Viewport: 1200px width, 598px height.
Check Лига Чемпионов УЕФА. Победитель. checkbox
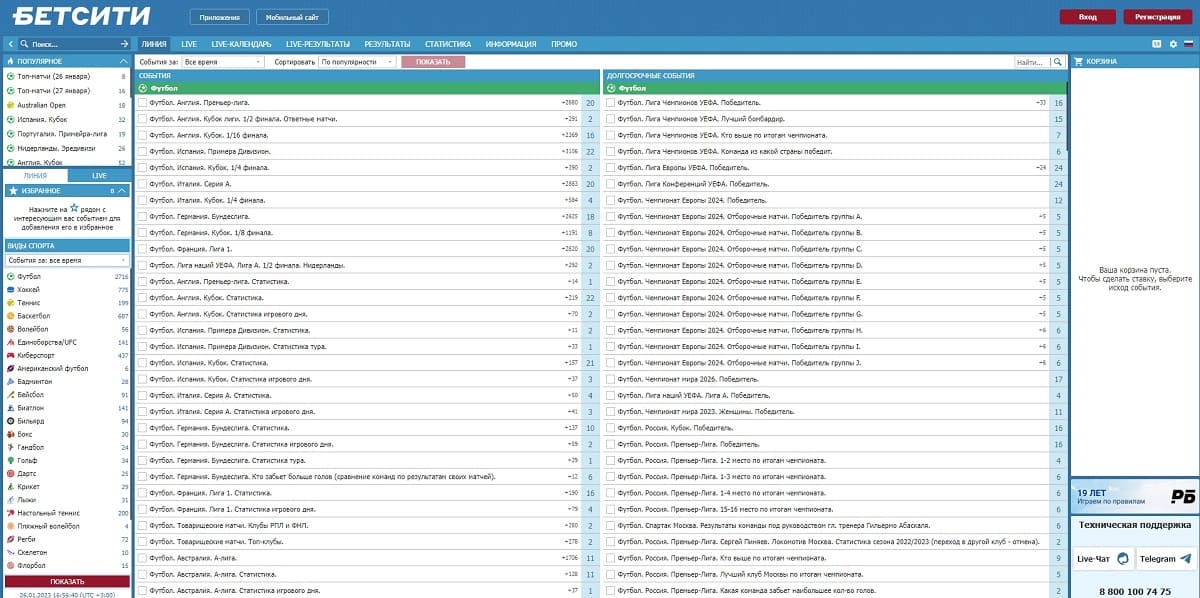(x=610, y=102)
